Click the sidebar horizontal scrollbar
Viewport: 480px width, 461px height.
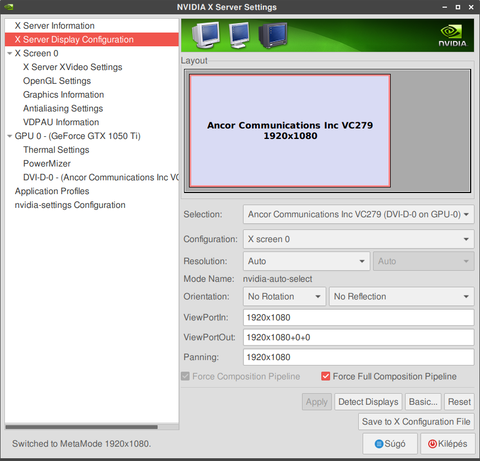82,427
